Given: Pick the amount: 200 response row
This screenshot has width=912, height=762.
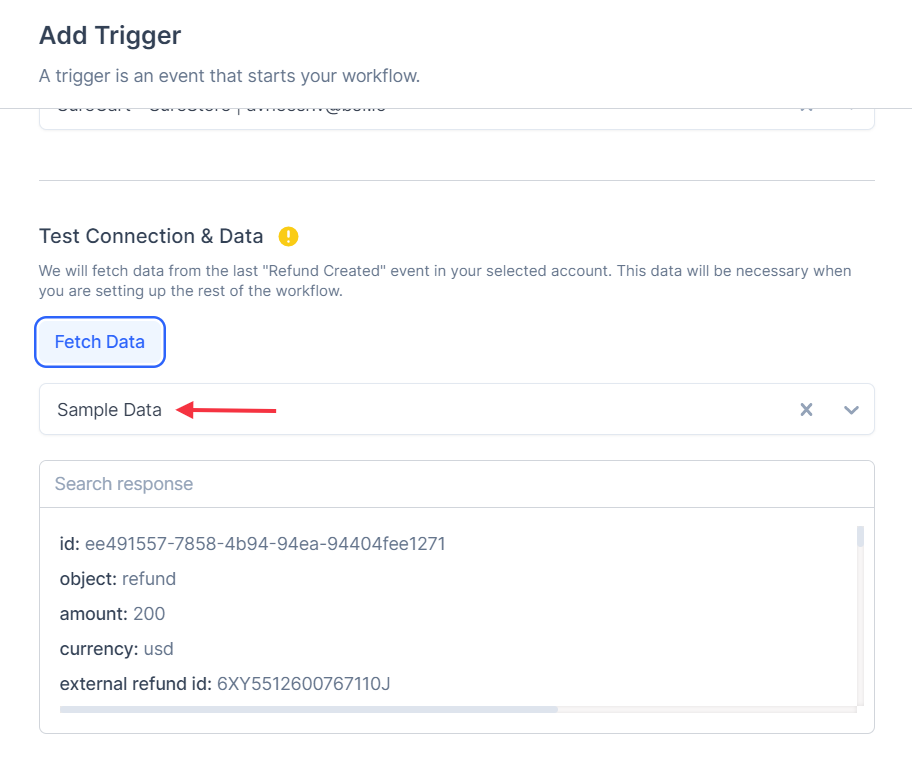Looking at the screenshot, I should [112, 614].
